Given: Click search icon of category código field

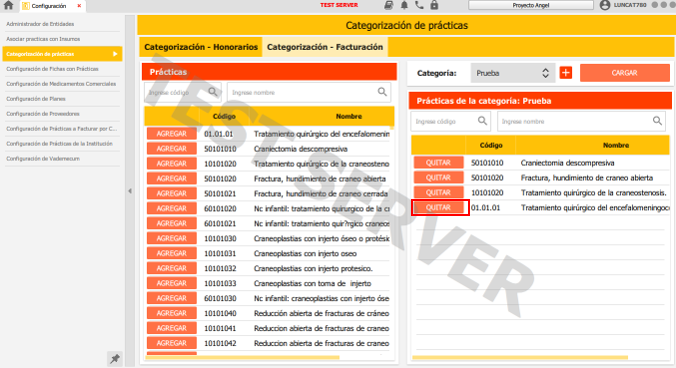Looking at the screenshot, I should 482,121.
